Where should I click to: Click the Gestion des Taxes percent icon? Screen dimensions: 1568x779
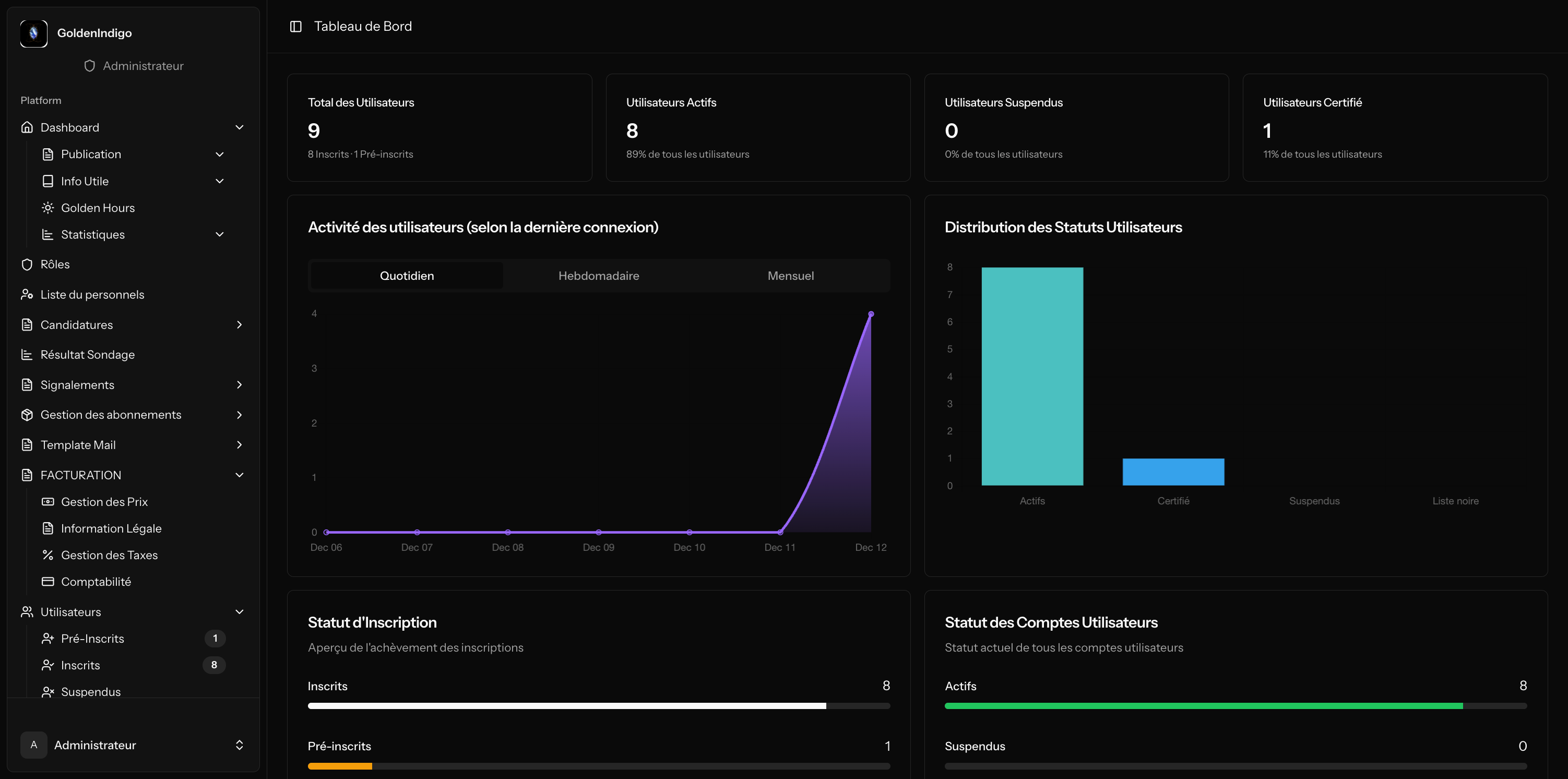(47, 555)
